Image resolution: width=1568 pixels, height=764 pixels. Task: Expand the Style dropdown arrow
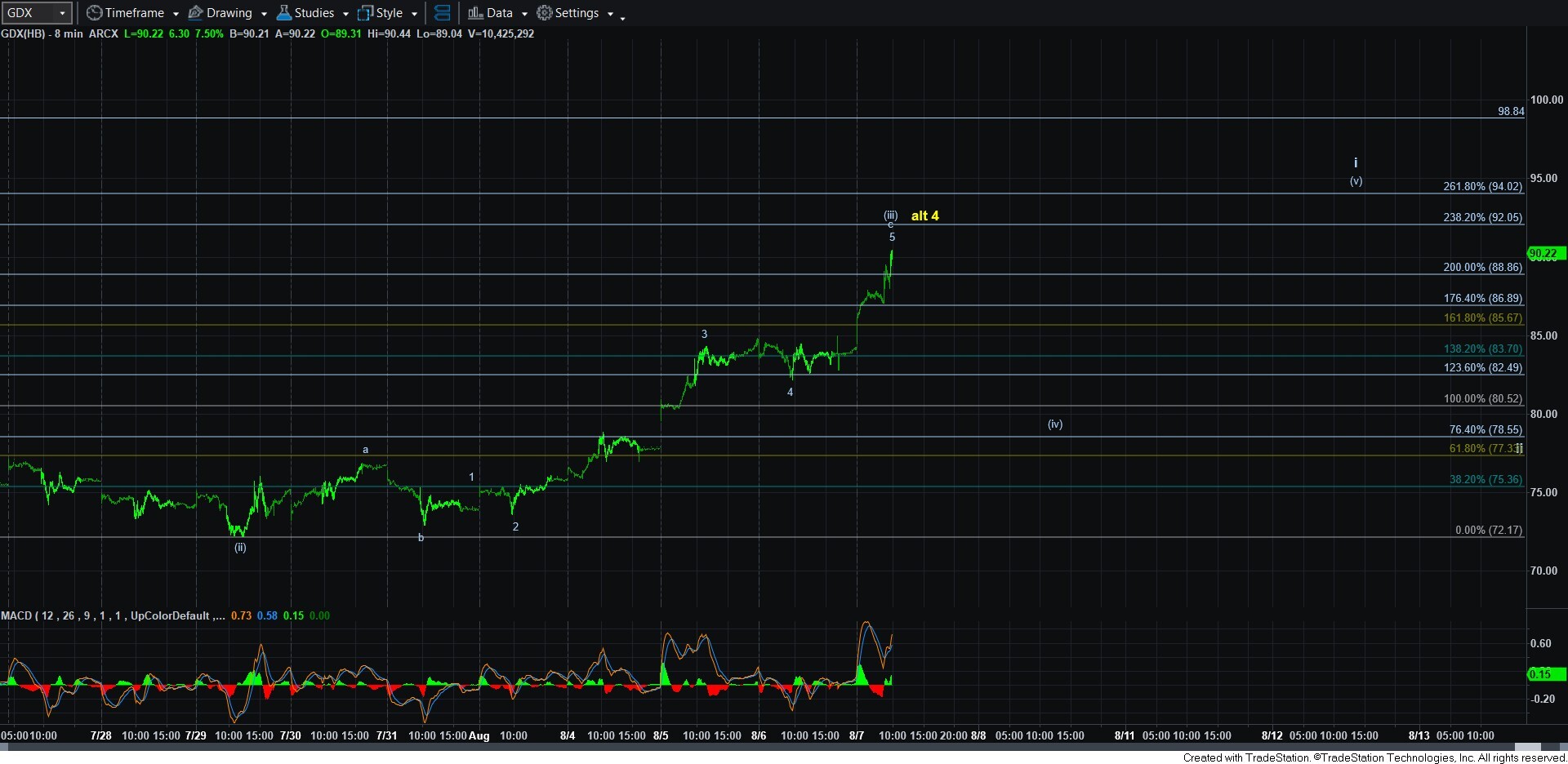tap(414, 14)
